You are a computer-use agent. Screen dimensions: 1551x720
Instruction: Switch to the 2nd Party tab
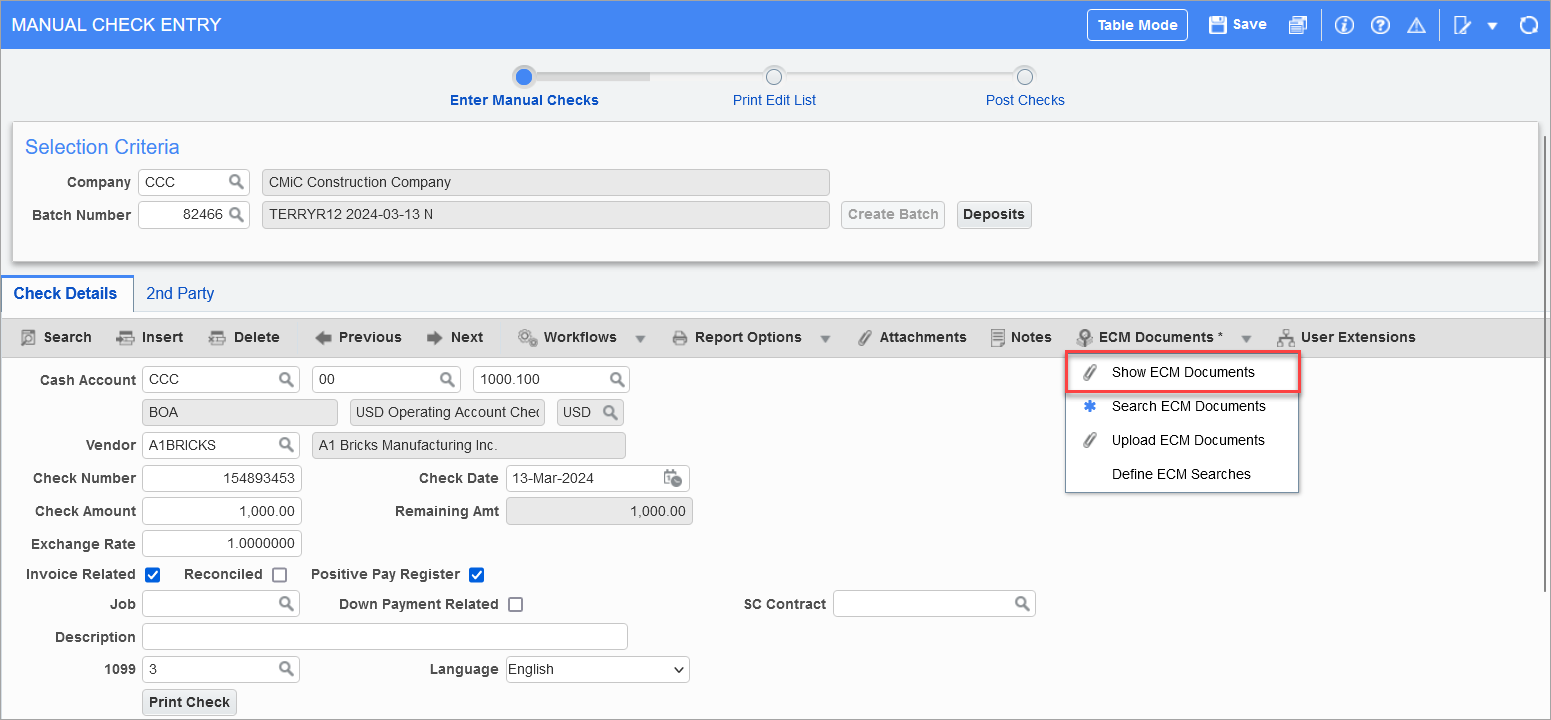[180, 293]
